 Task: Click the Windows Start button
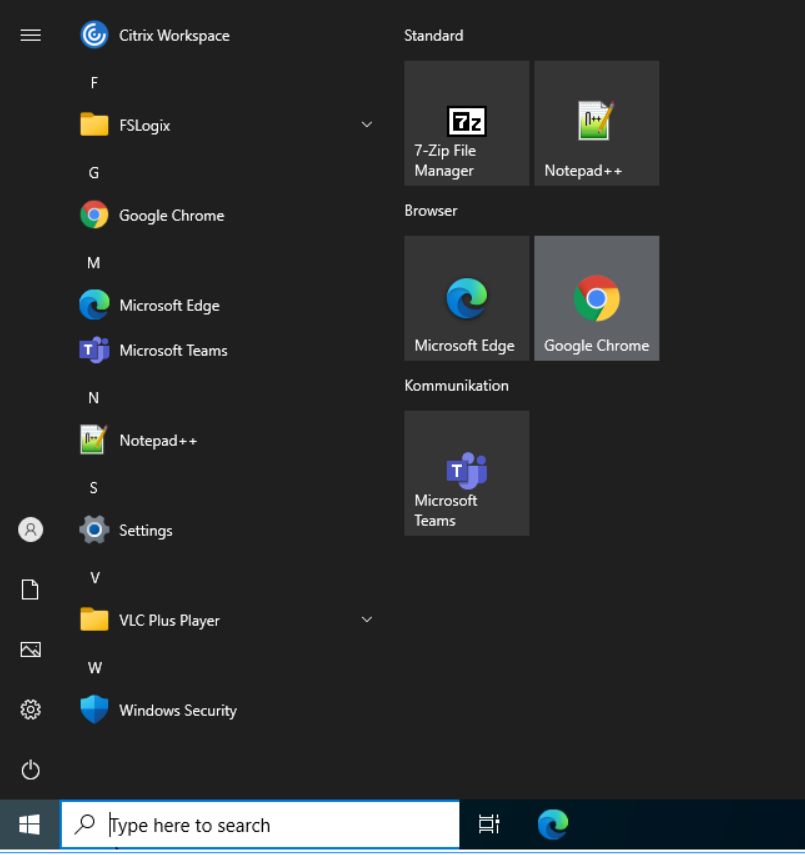point(29,824)
